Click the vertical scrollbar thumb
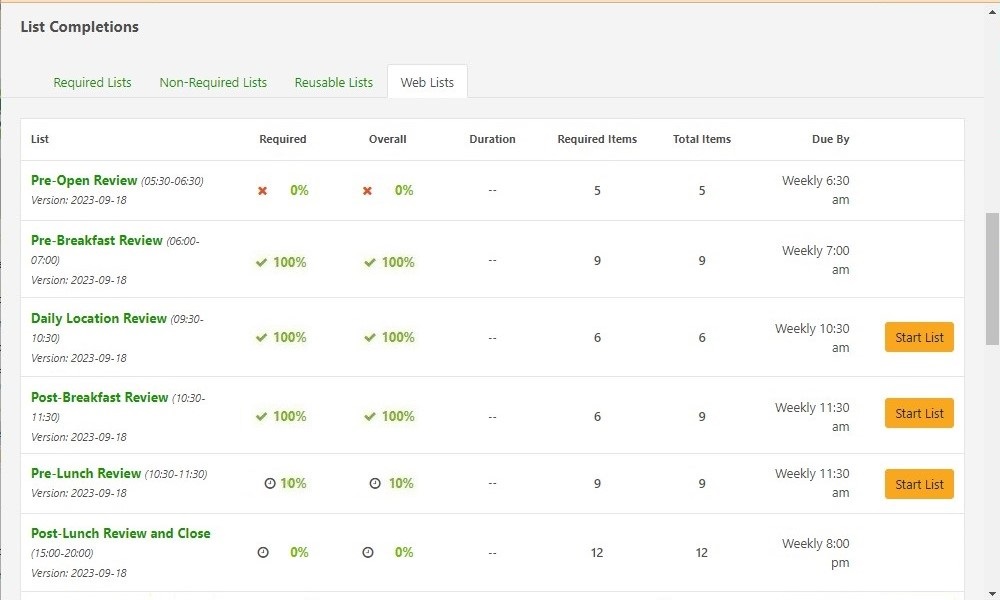The height and width of the screenshot is (600, 1000). [992, 278]
